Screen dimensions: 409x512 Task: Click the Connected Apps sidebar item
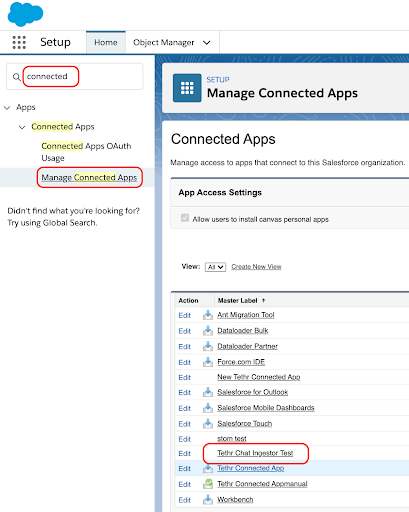[63, 127]
